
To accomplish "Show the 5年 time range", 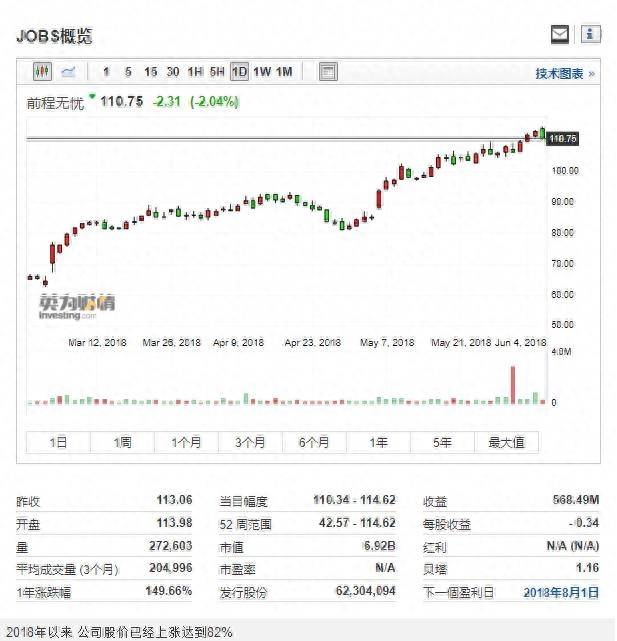I will tap(442, 442).
